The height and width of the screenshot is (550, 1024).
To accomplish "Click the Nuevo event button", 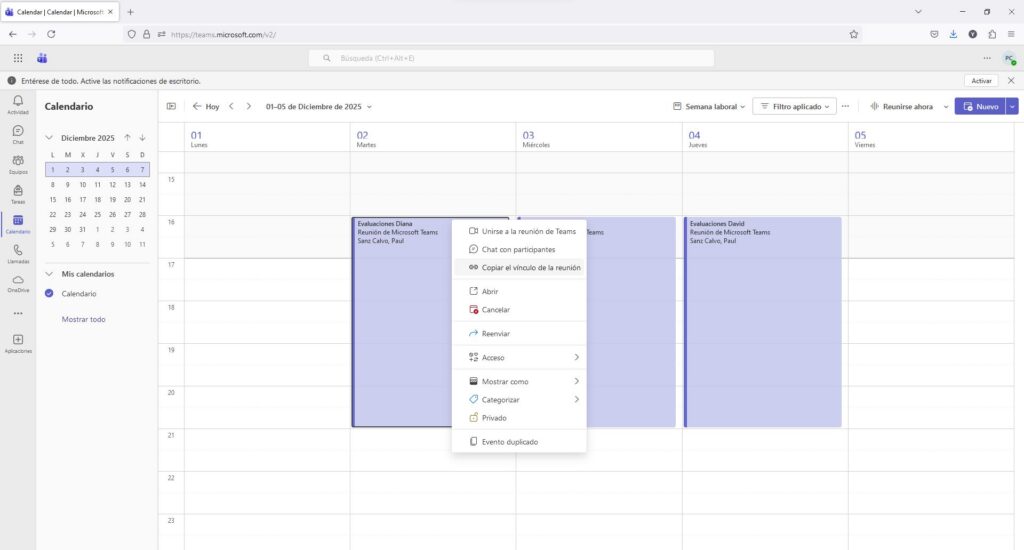I will point(980,106).
